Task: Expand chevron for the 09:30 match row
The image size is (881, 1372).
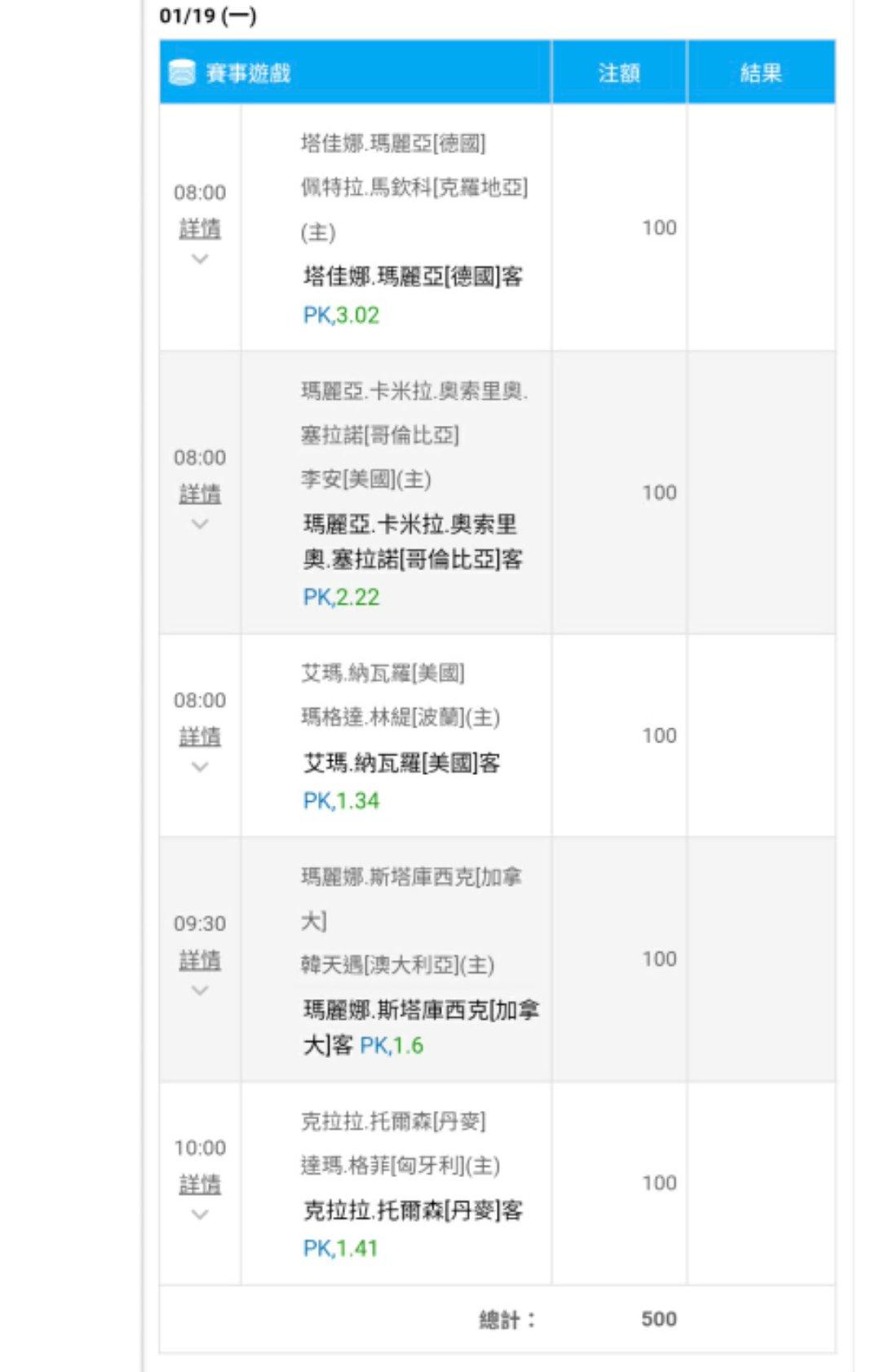Action: [x=200, y=990]
